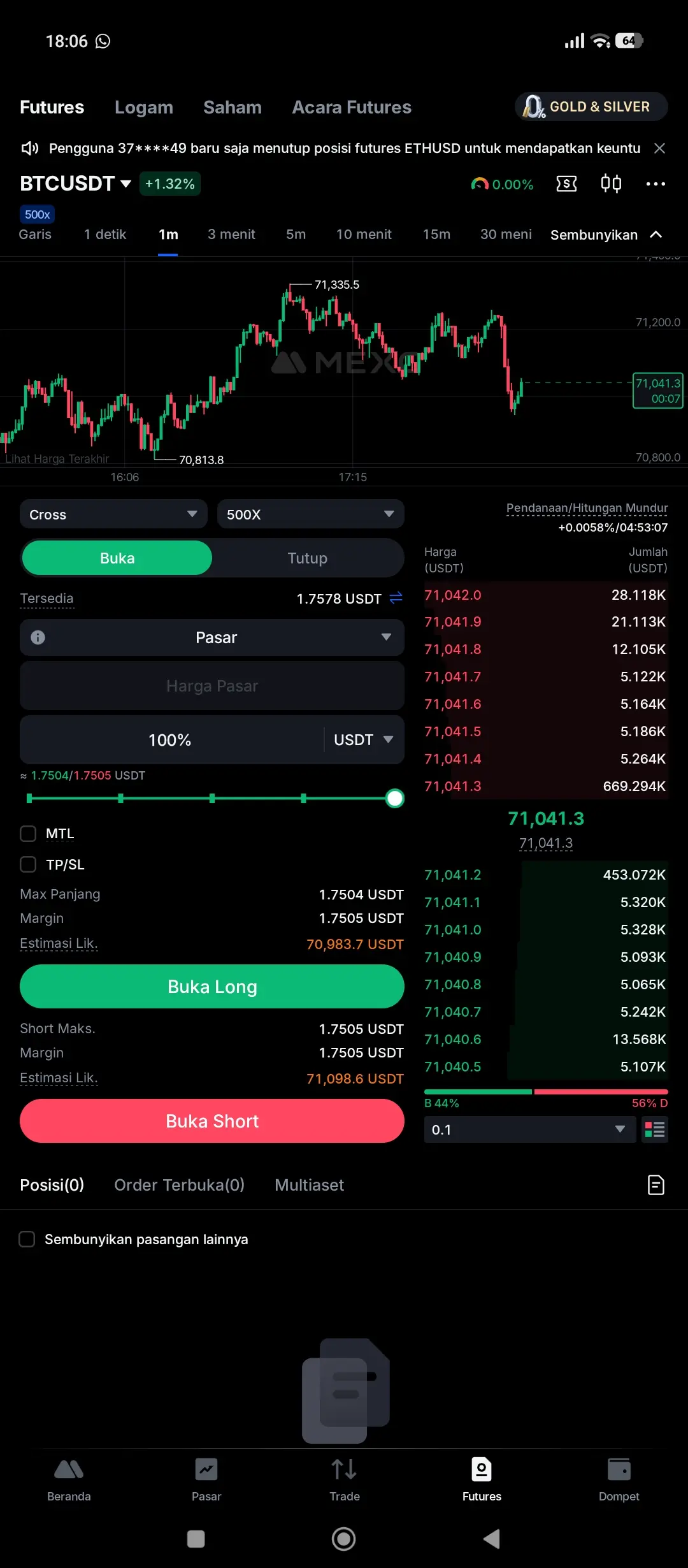Select the Buka toggle

[x=117, y=558]
